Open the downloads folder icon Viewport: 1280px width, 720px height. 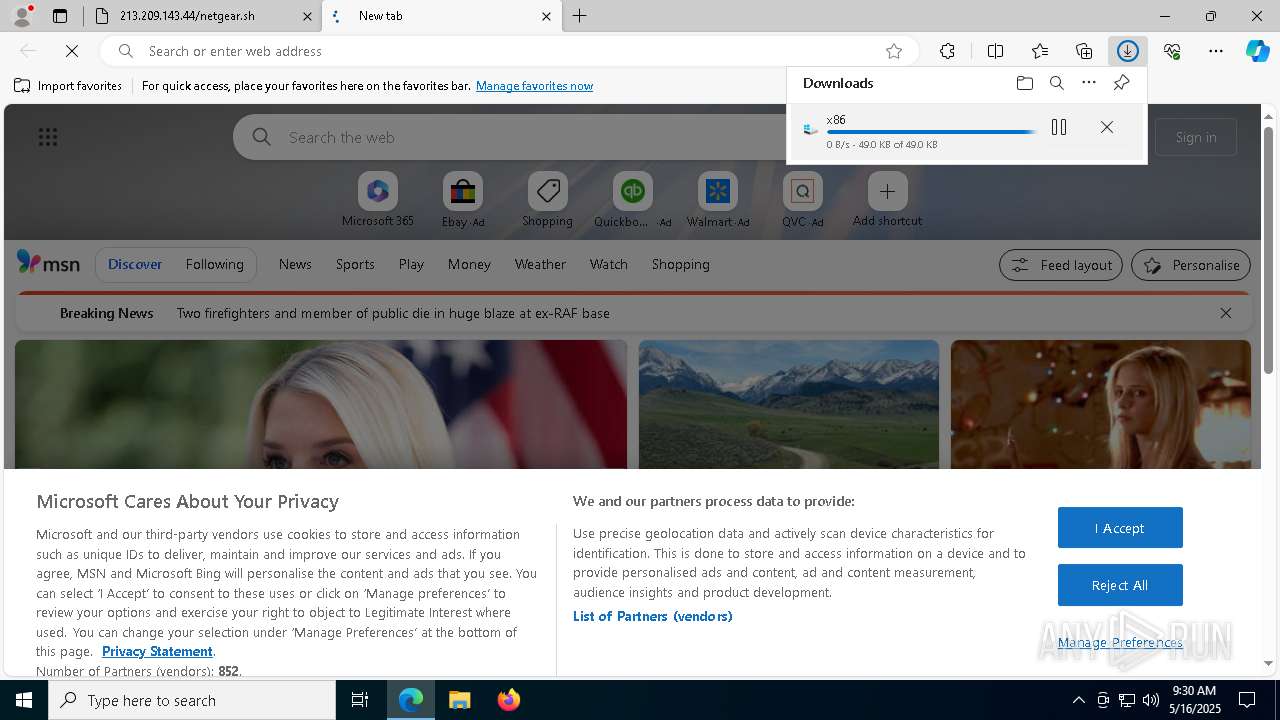tap(1025, 83)
